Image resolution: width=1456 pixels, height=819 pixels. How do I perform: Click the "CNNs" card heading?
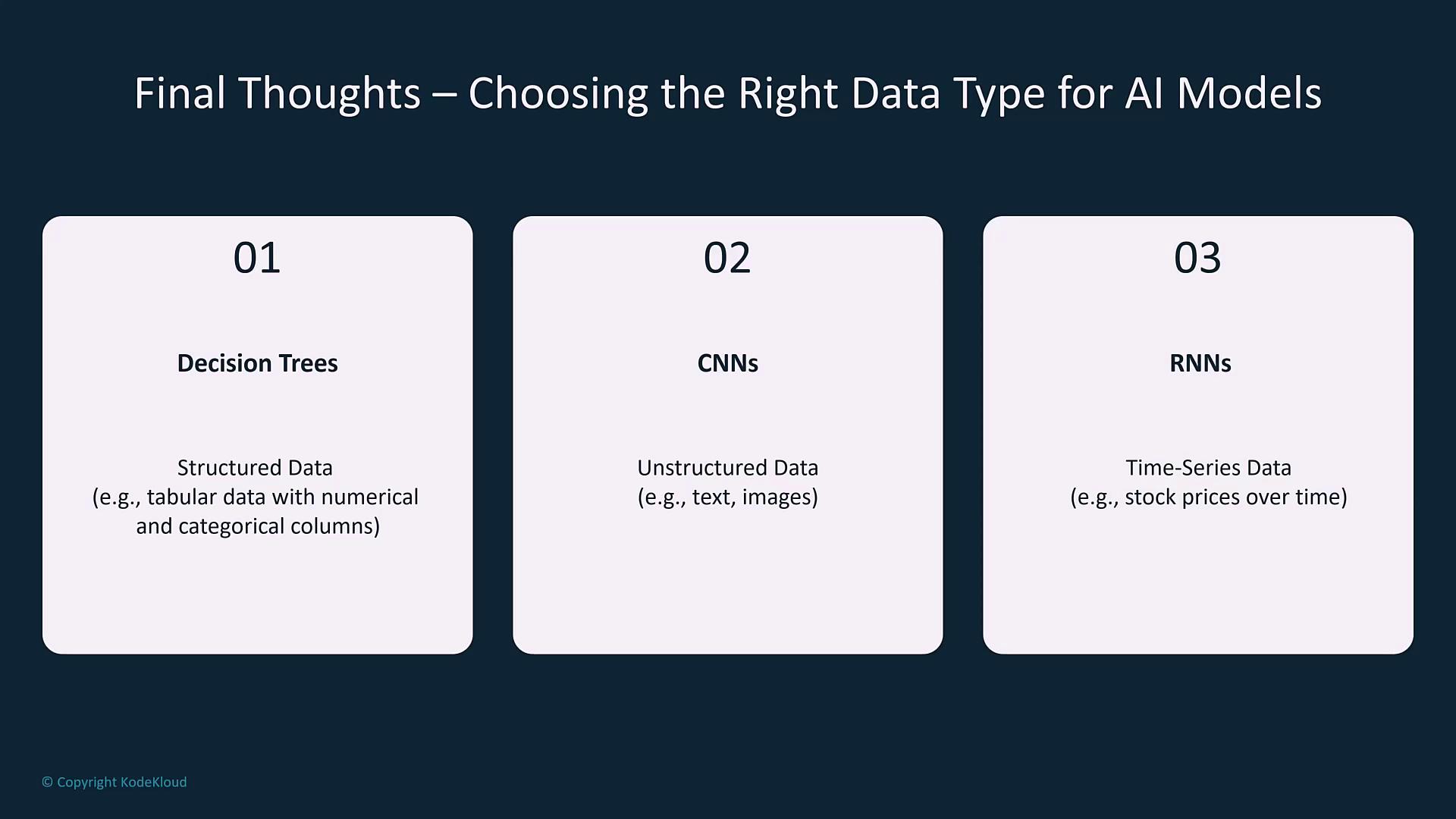coord(727,363)
